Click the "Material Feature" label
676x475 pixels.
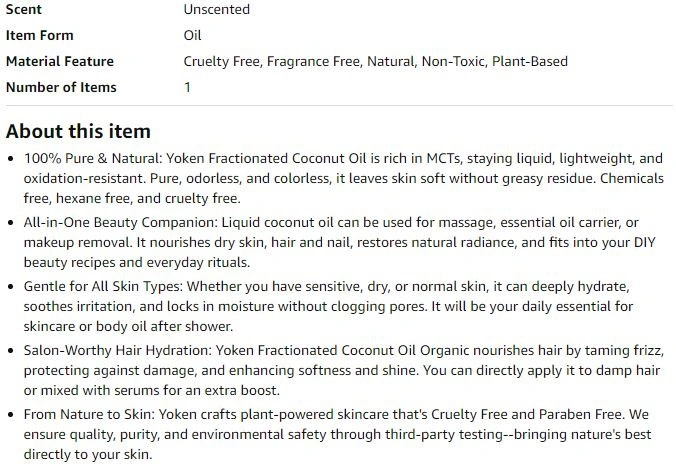coord(60,61)
